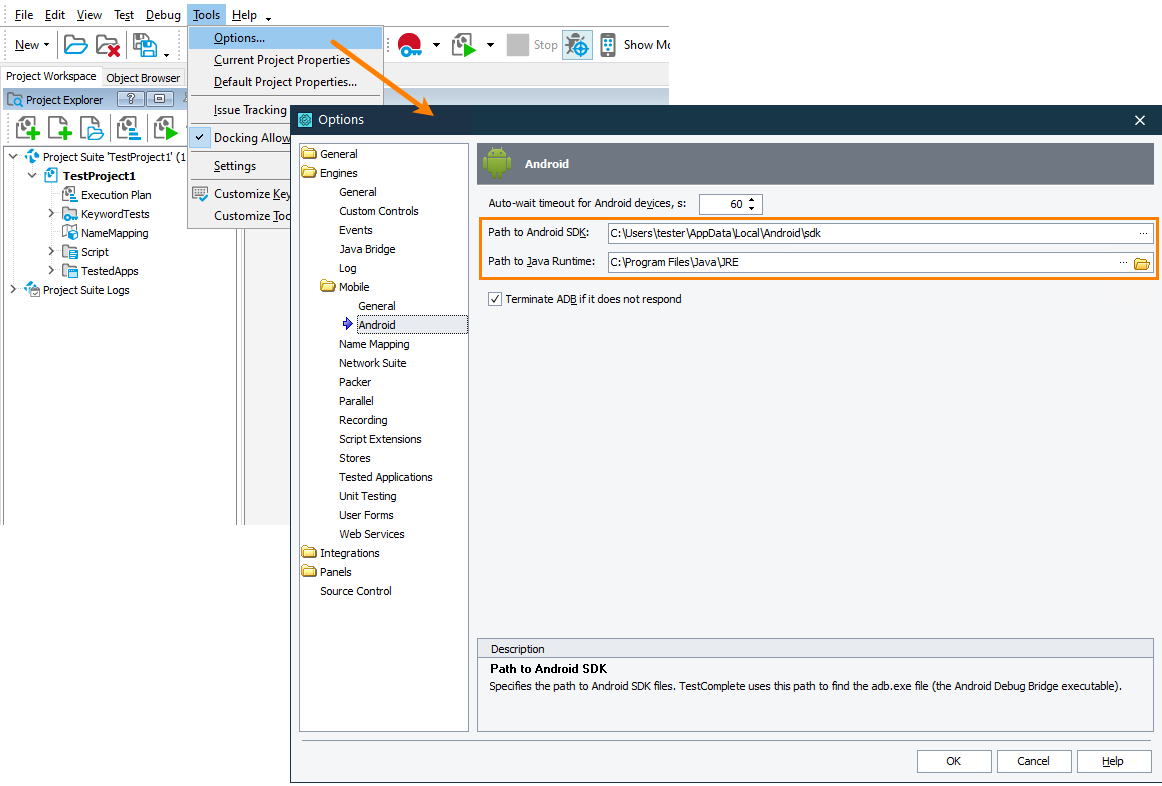
Task: Click the Open project folder toolbar icon
Action: pyautogui.click(x=75, y=45)
